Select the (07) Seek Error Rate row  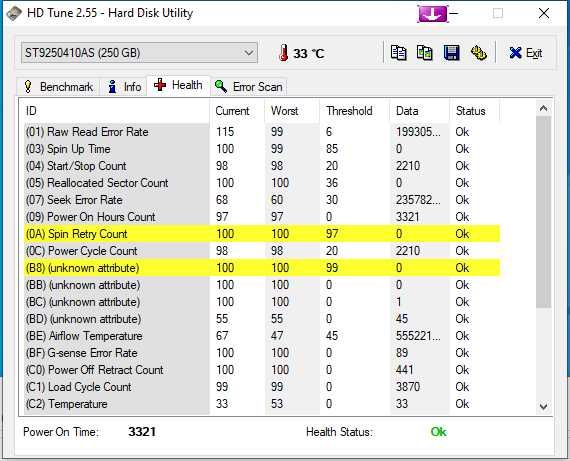pos(262,200)
